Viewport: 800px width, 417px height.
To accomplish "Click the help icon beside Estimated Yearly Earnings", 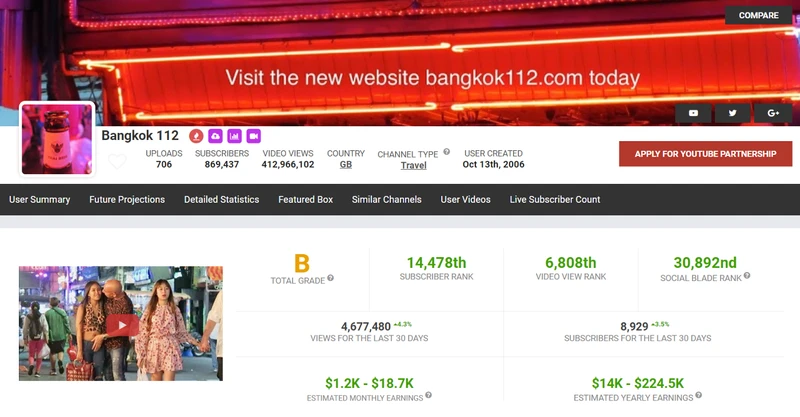I will [698, 395].
